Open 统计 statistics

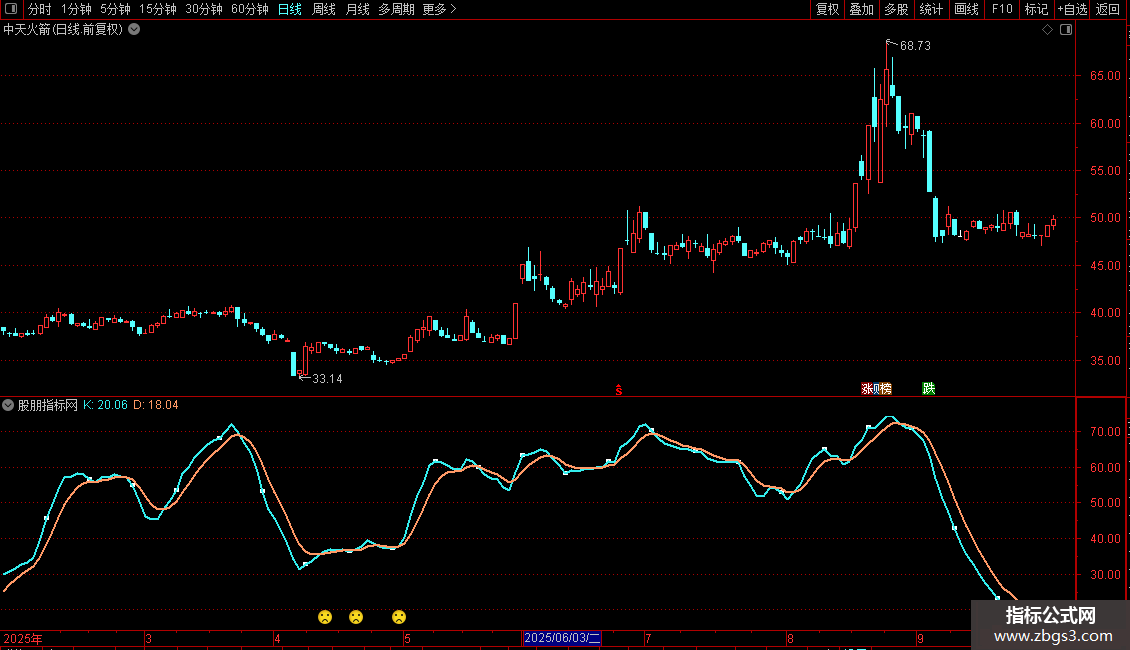pyautogui.click(x=931, y=9)
